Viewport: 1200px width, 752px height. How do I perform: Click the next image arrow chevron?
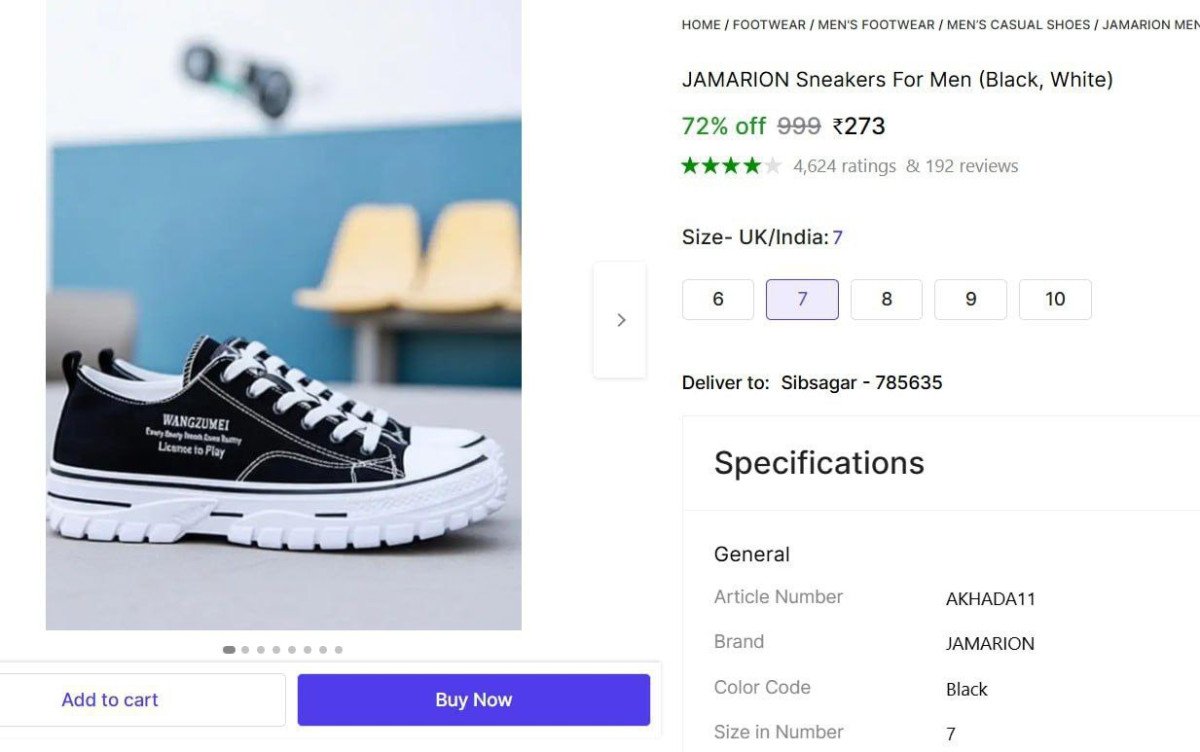tap(621, 320)
